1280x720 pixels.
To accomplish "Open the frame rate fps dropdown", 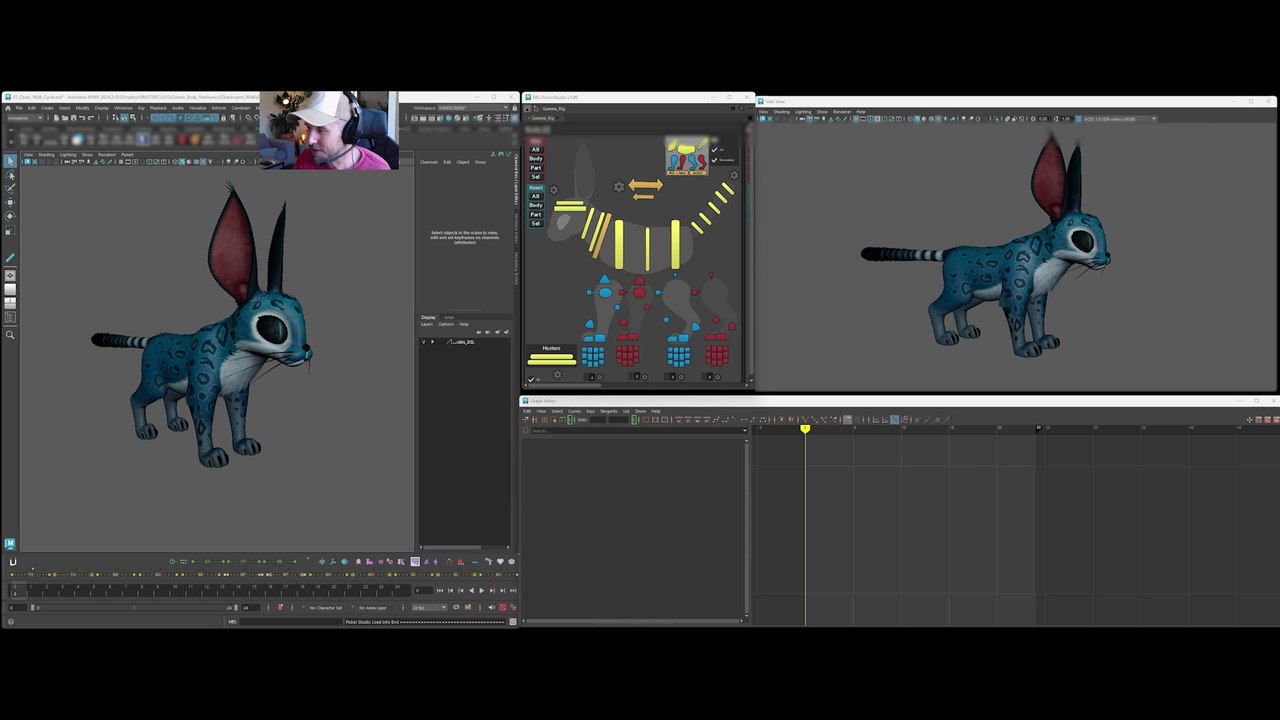I will [430, 608].
